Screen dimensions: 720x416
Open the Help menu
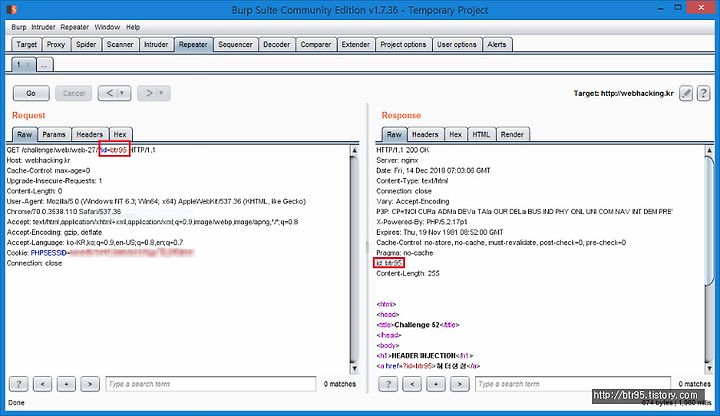tap(133, 27)
